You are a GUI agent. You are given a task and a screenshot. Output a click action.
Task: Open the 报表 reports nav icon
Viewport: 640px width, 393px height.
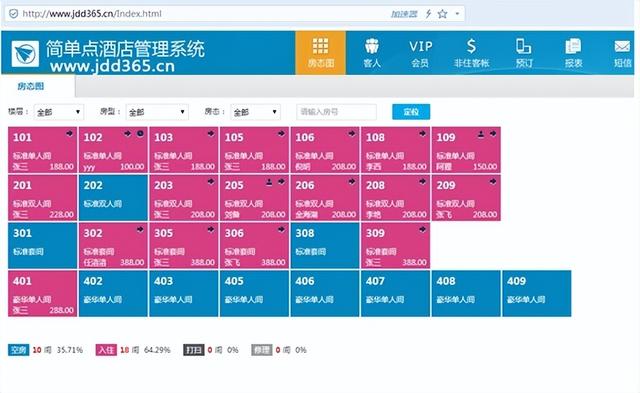coord(573,53)
